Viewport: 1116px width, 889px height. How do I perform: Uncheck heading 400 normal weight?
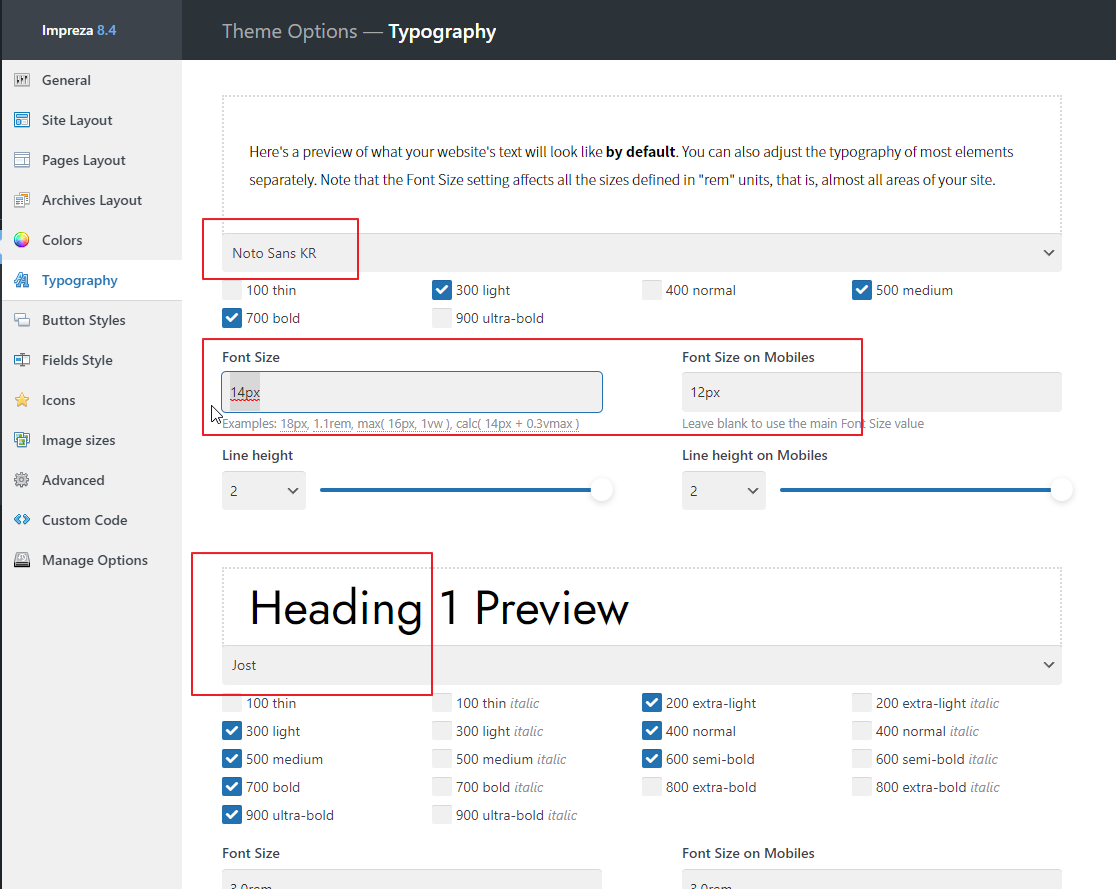tap(652, 730)
